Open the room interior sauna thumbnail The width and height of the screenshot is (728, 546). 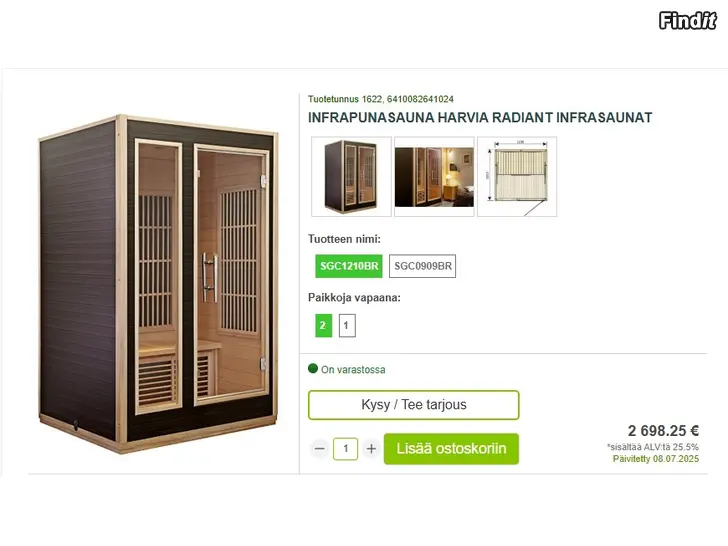pos(434,176)
